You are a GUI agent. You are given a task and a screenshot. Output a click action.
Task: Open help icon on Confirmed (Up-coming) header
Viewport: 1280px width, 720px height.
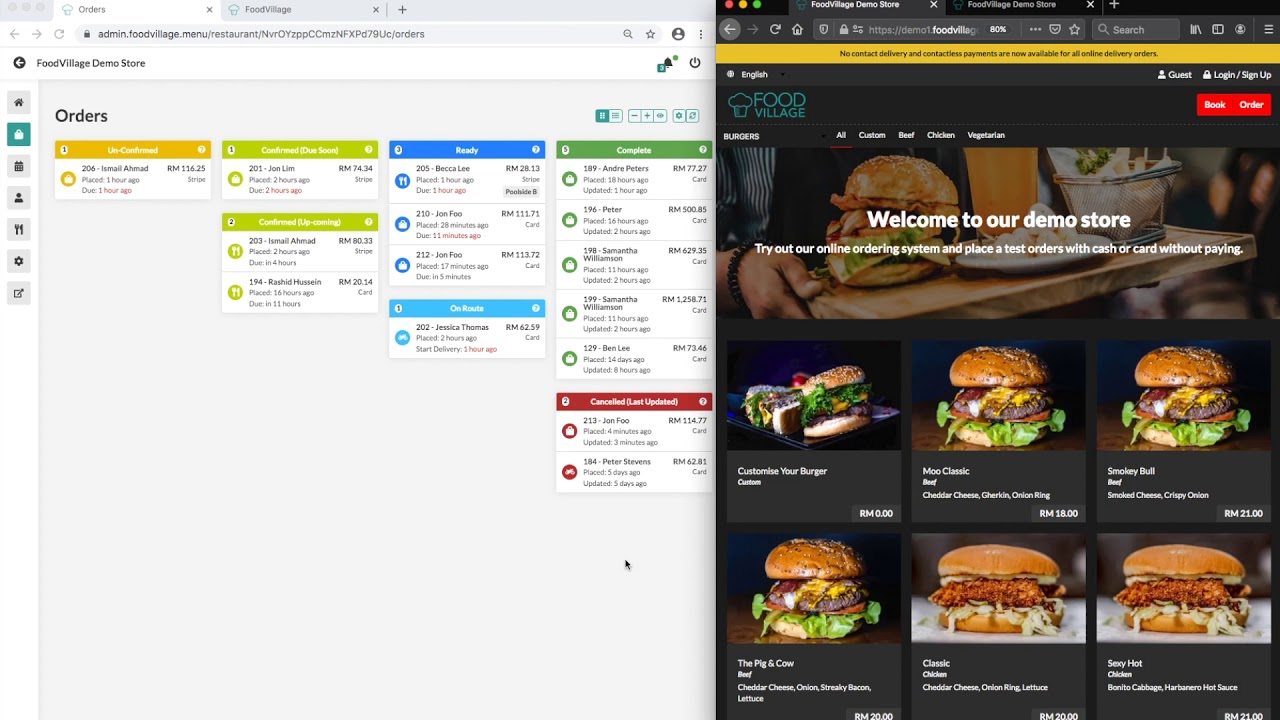click(368, 222)
